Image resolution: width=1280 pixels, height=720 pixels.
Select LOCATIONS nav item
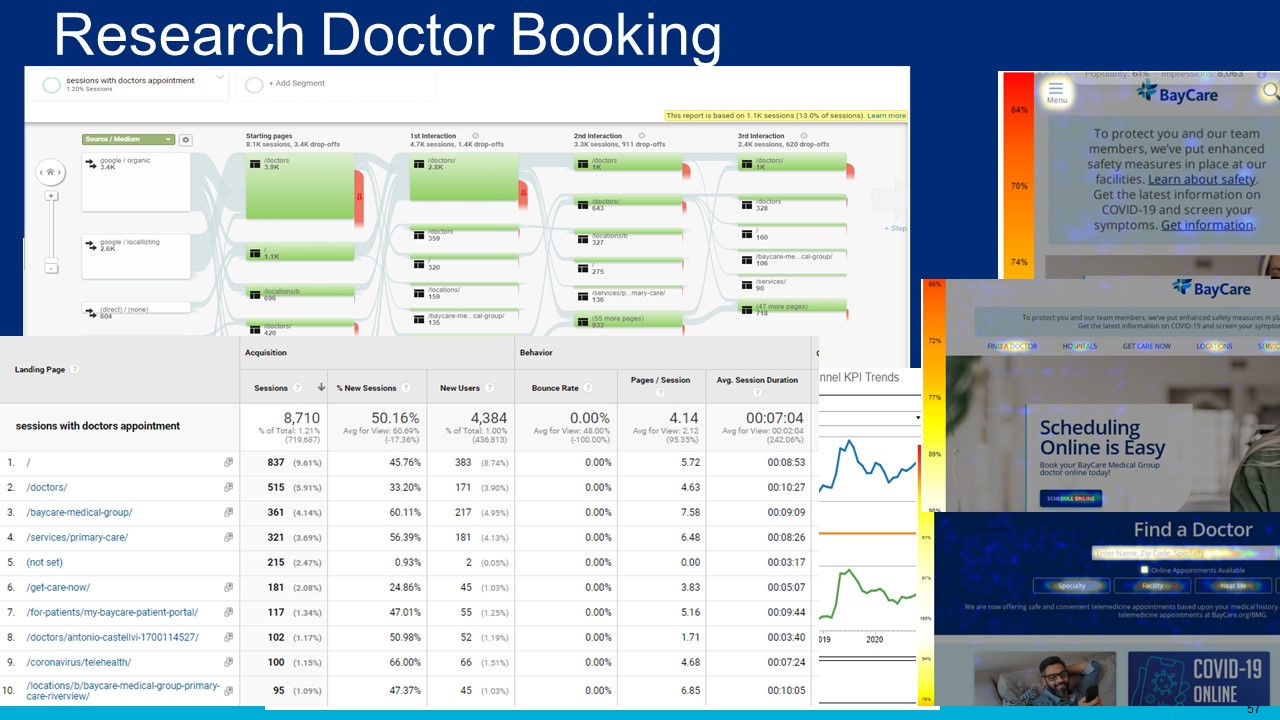click(x=1214, y=347)
